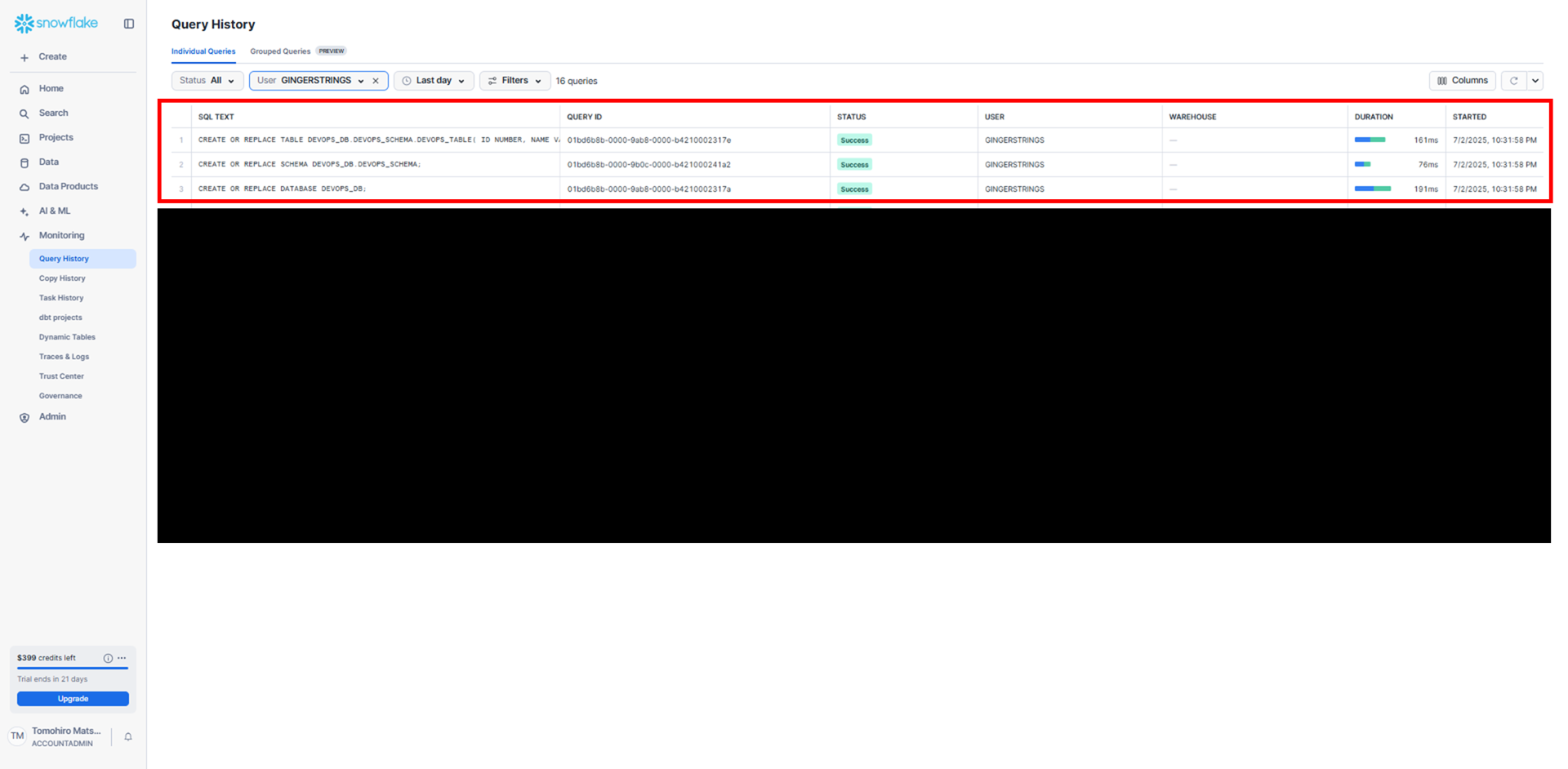Sort by WAREHOUSE column header
Viewport: 1568px width, 769px height.
[1192, 117]
